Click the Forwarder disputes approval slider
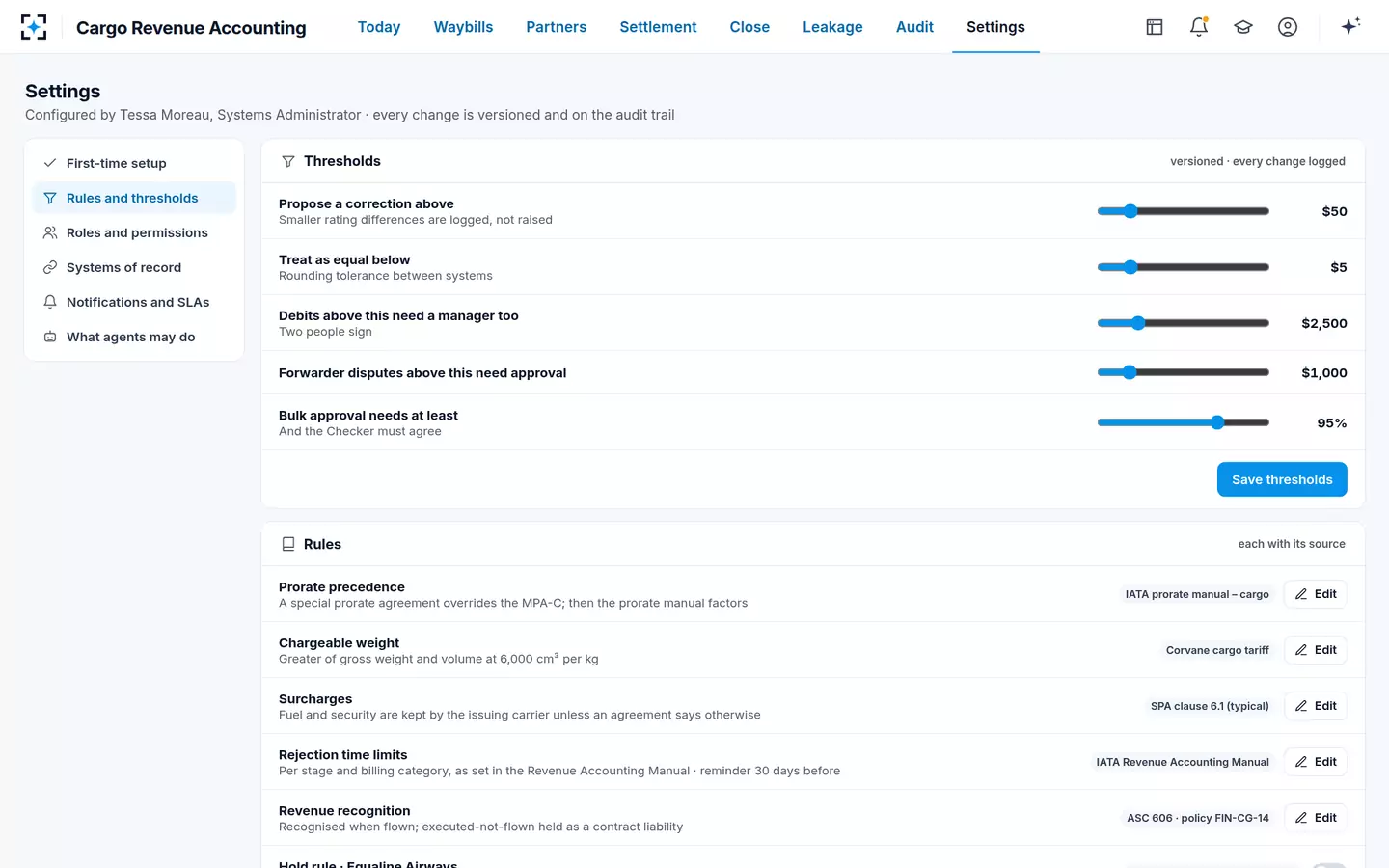The height and width of the screenshot is (868, 1389). pos(1184,372)
